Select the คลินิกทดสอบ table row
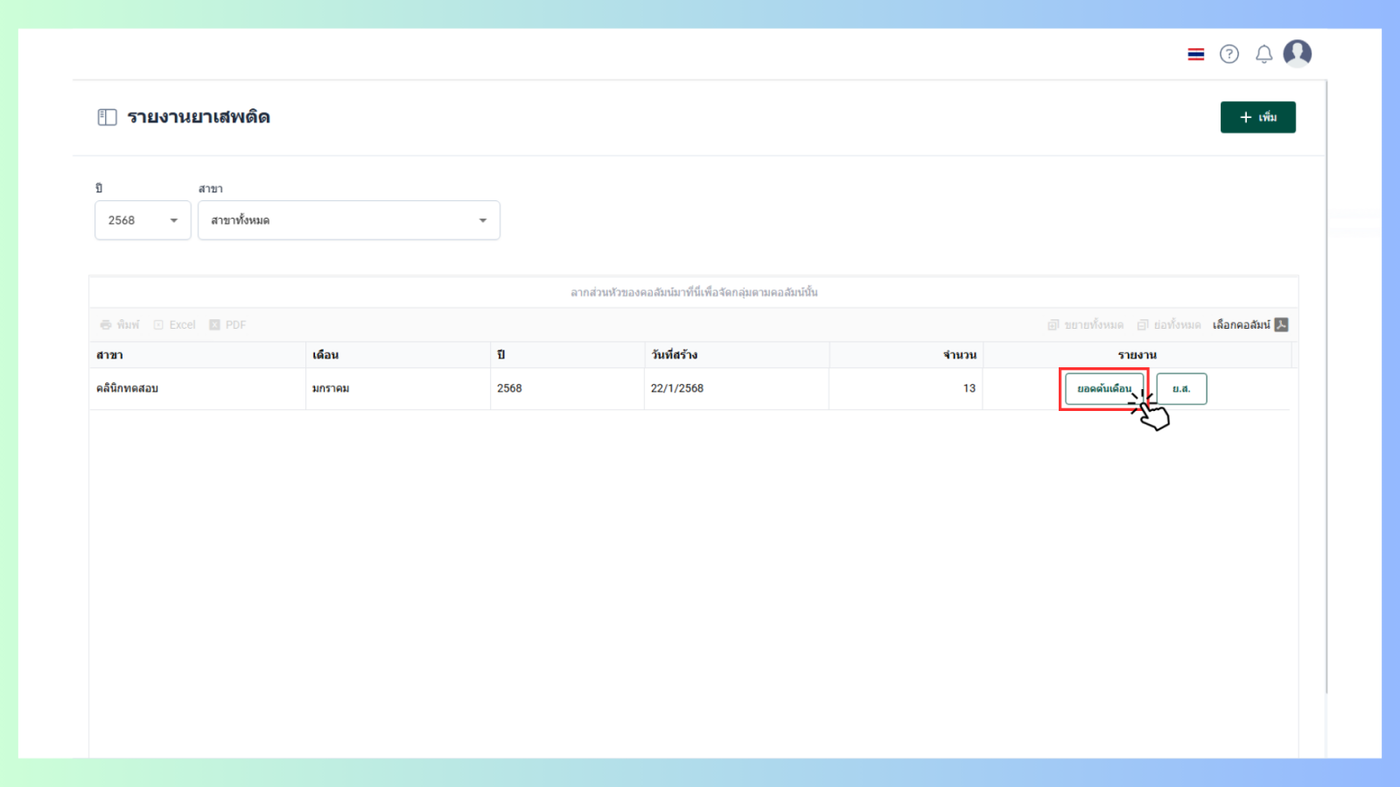The image size is (1400, 787). pos(690,388)
